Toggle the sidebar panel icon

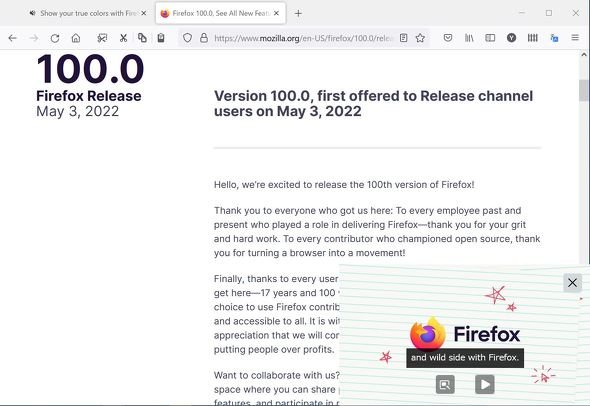pyautogui.click(x=490, y=38)
